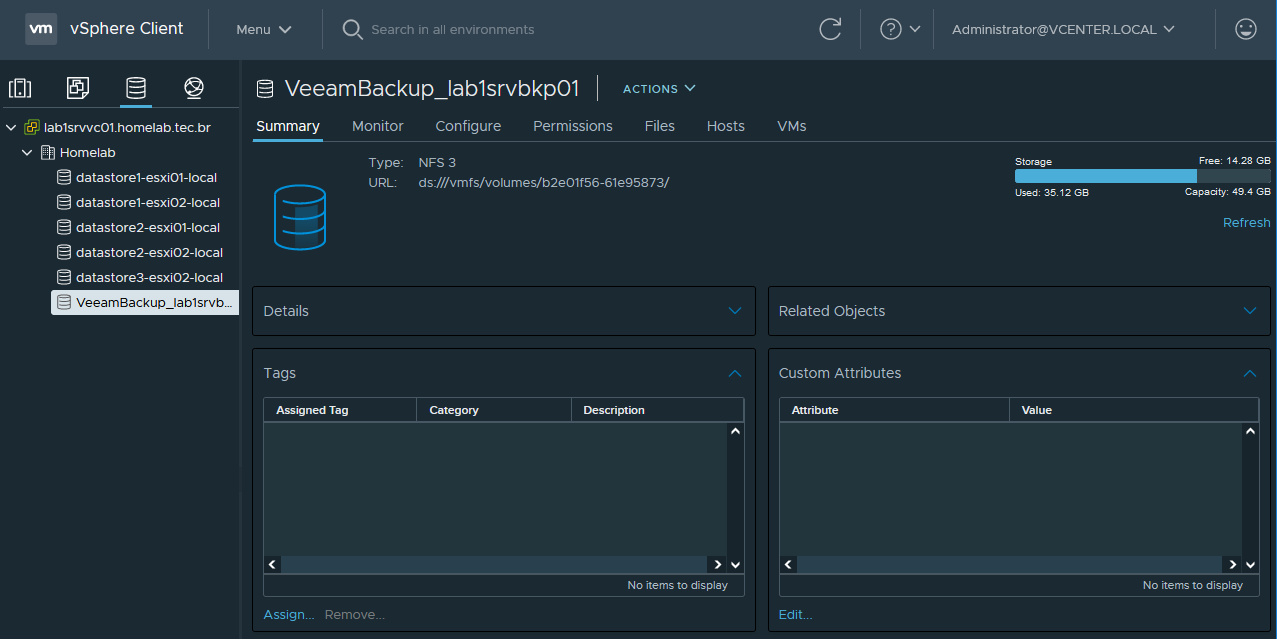
Task: Click the datastore icon next to page title
Action: (265, 89)
